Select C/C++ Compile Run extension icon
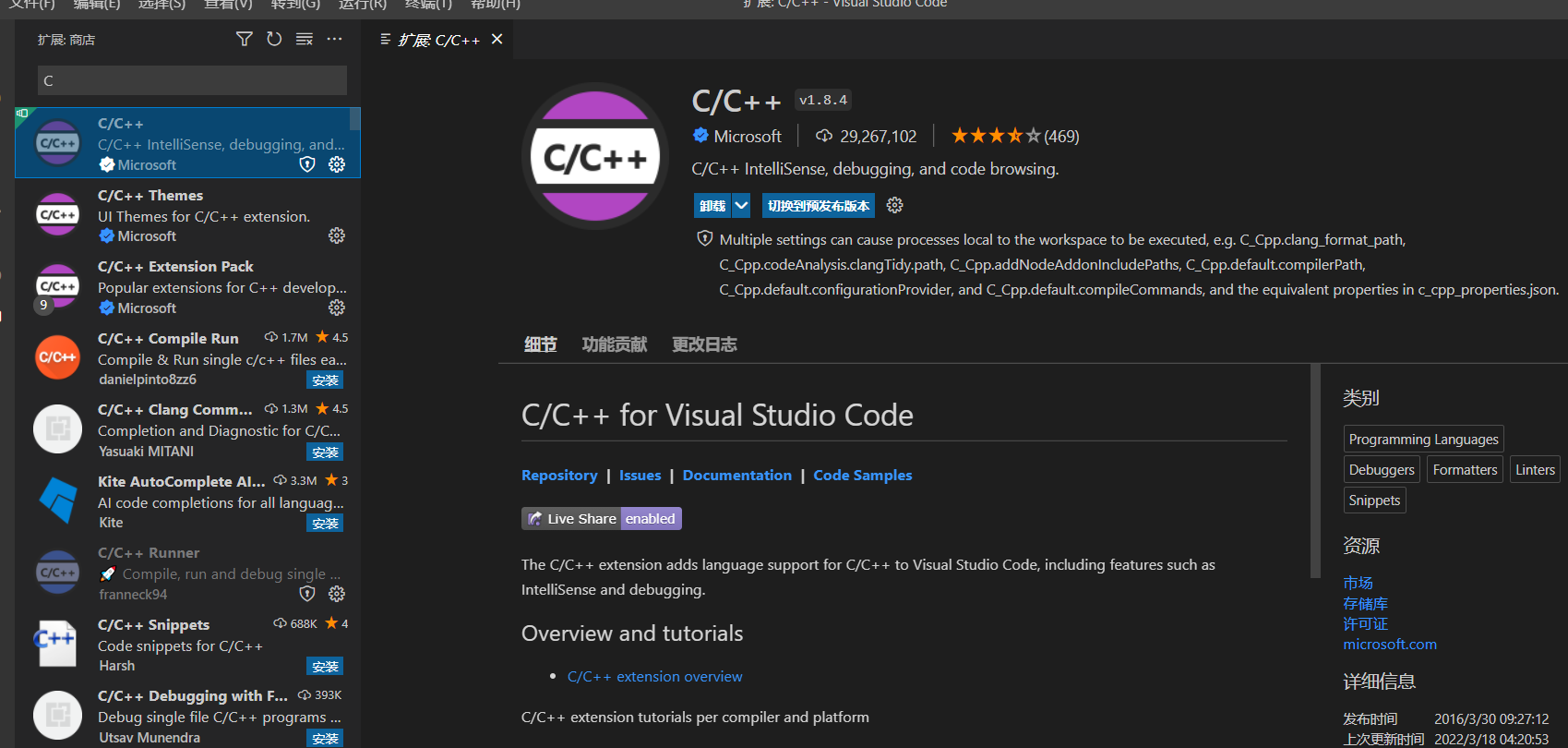 pyautogui.click(x=57, y=357)
